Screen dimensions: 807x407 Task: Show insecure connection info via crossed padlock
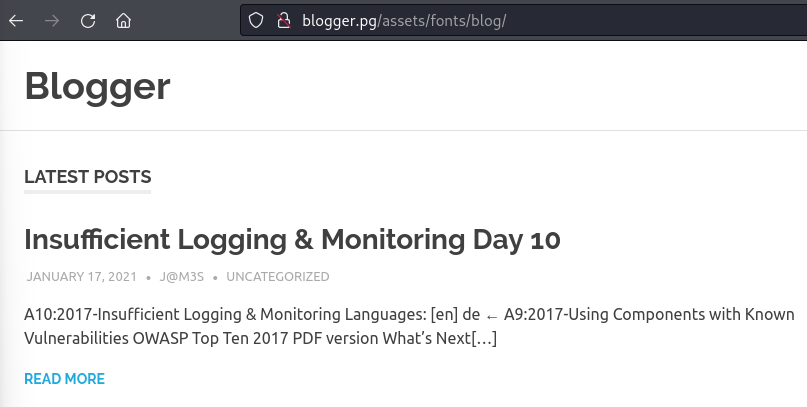pyautogui.click(x=284, y=21)
